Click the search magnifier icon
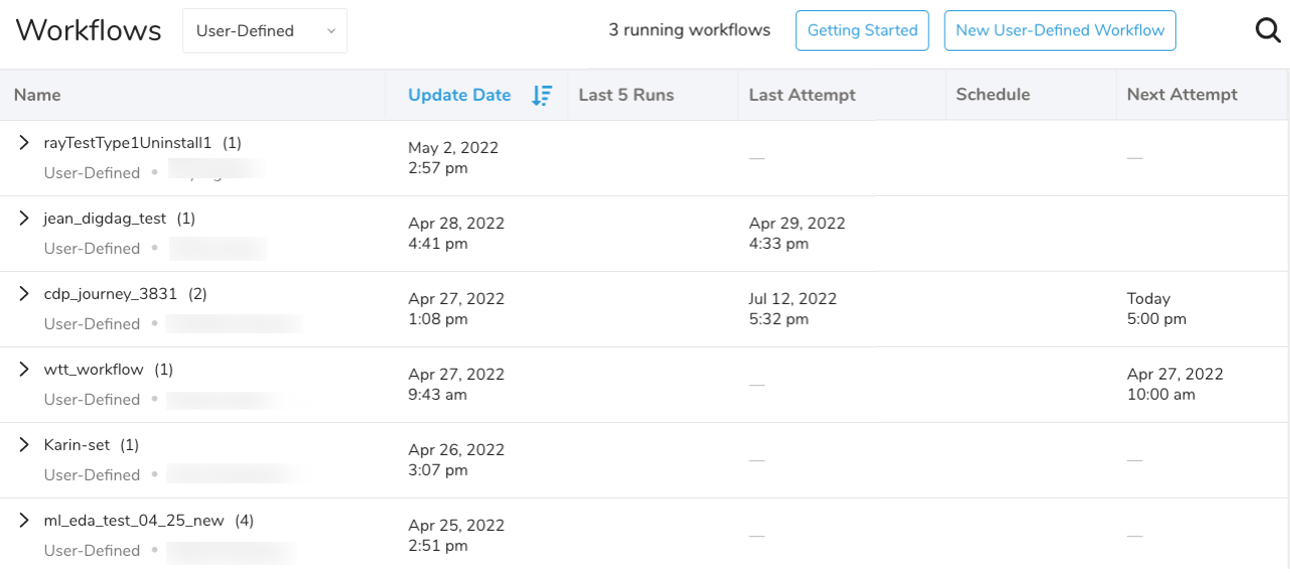 [1267, 31]
